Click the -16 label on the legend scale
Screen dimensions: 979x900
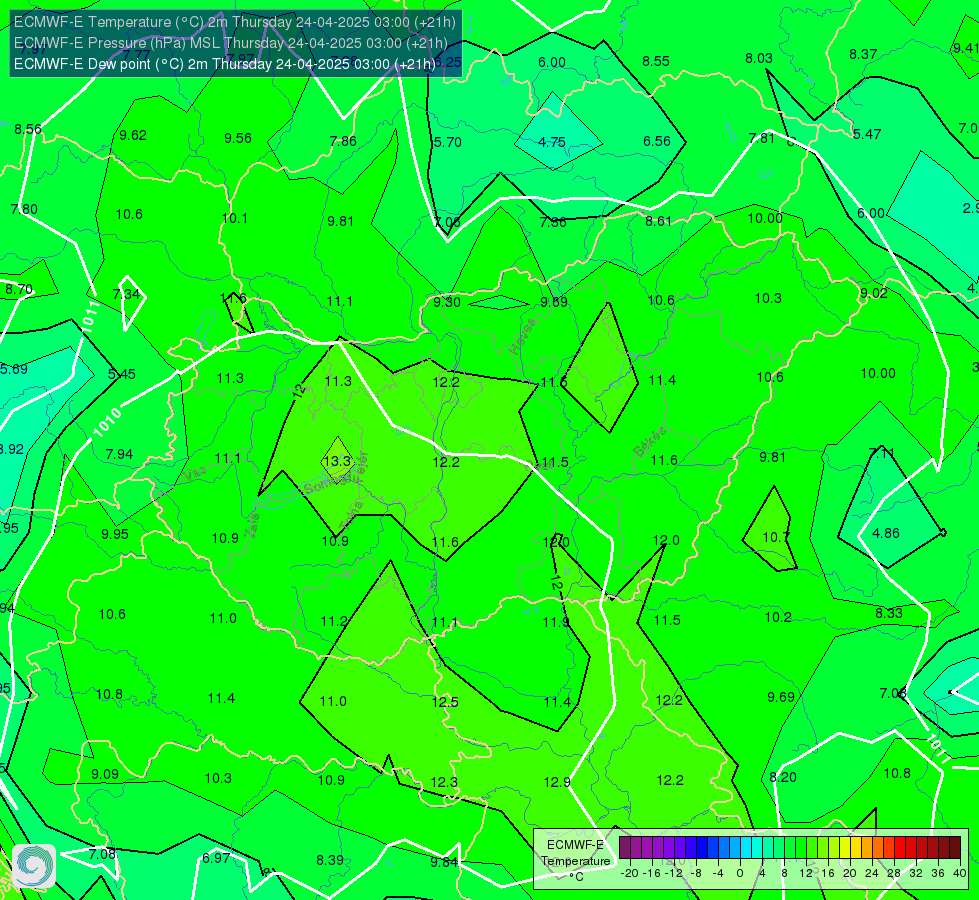coord(652,873)
